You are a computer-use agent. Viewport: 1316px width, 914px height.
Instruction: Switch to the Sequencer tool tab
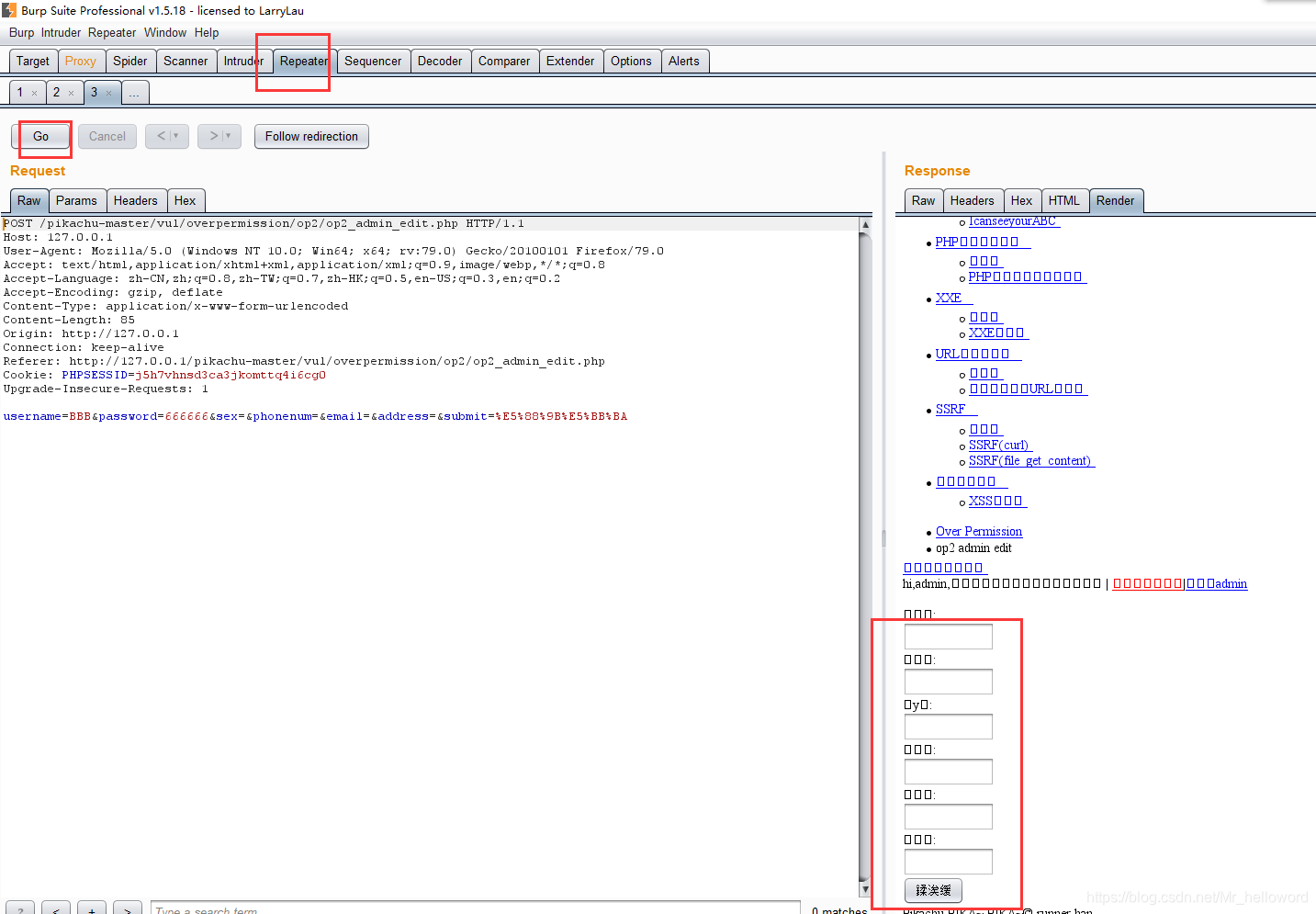pos(373,61)
